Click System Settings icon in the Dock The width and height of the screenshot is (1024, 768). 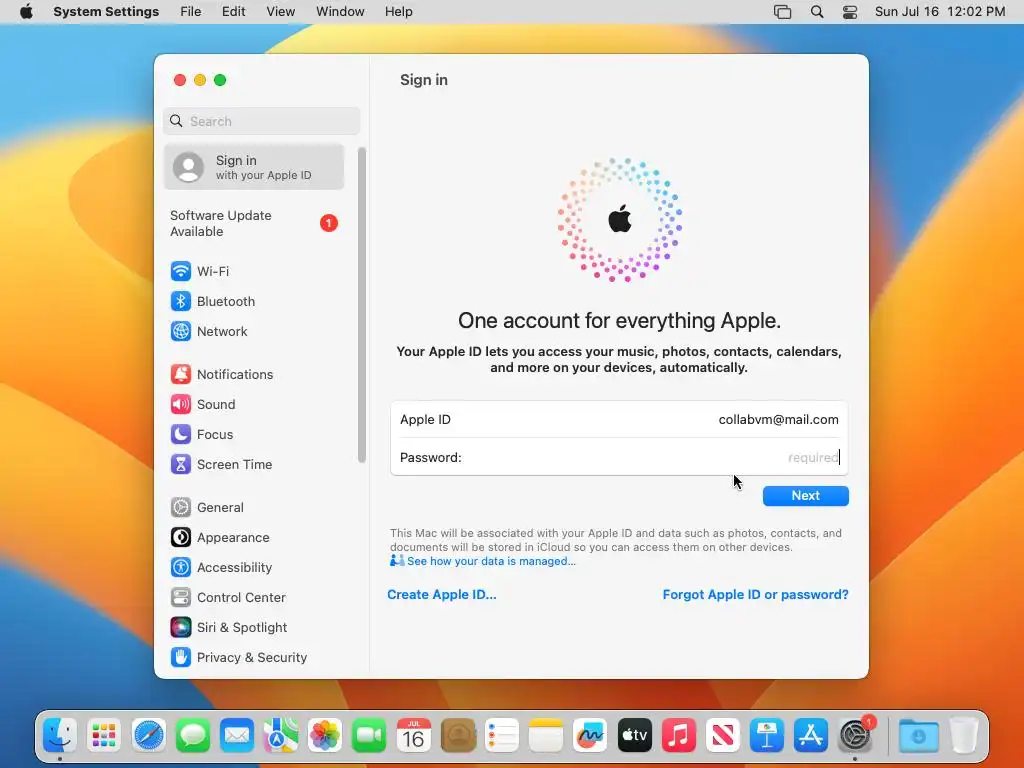pos(856,736)
